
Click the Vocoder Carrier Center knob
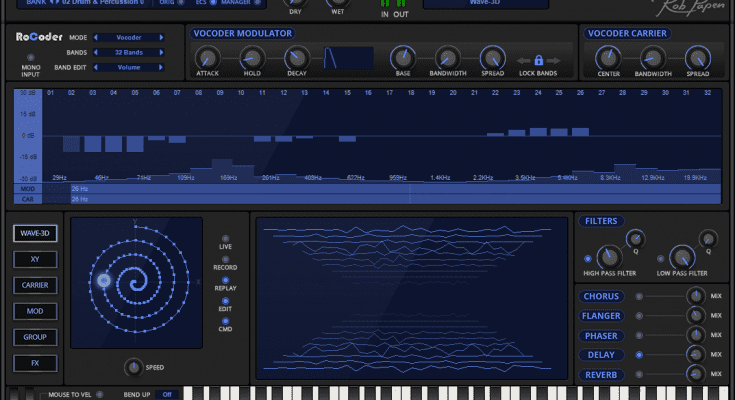click(x=608, y=59)
